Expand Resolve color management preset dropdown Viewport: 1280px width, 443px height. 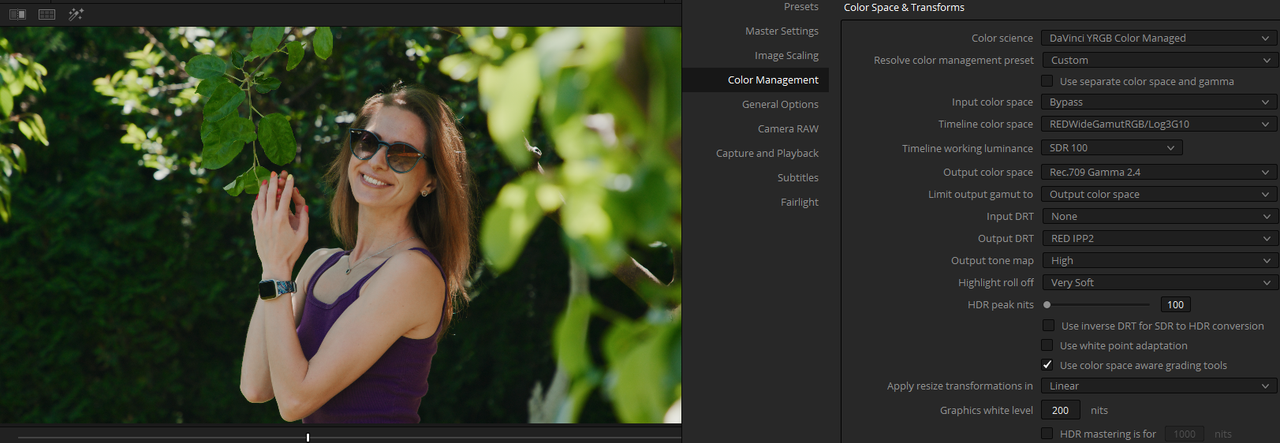1159,60
